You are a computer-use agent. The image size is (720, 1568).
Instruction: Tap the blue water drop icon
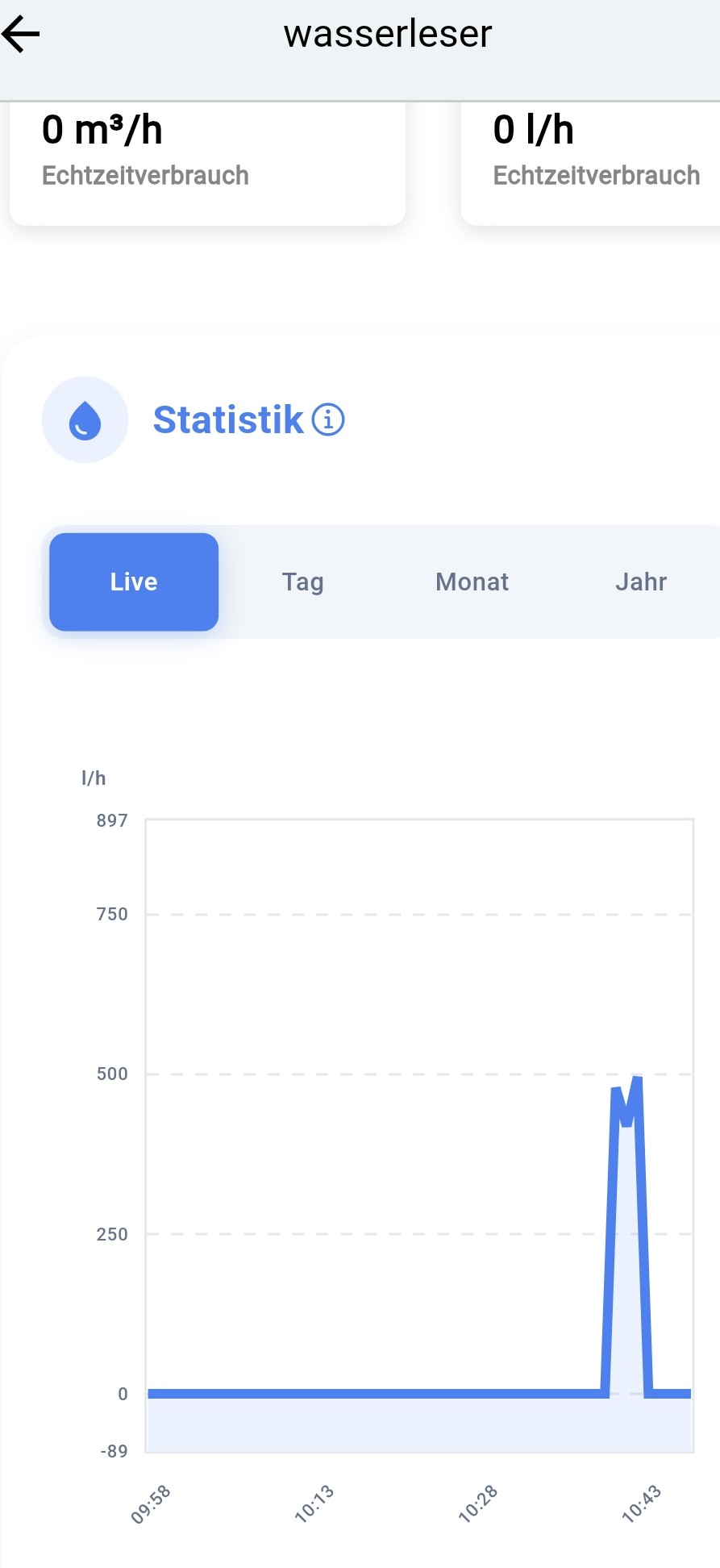pos(85,420)
